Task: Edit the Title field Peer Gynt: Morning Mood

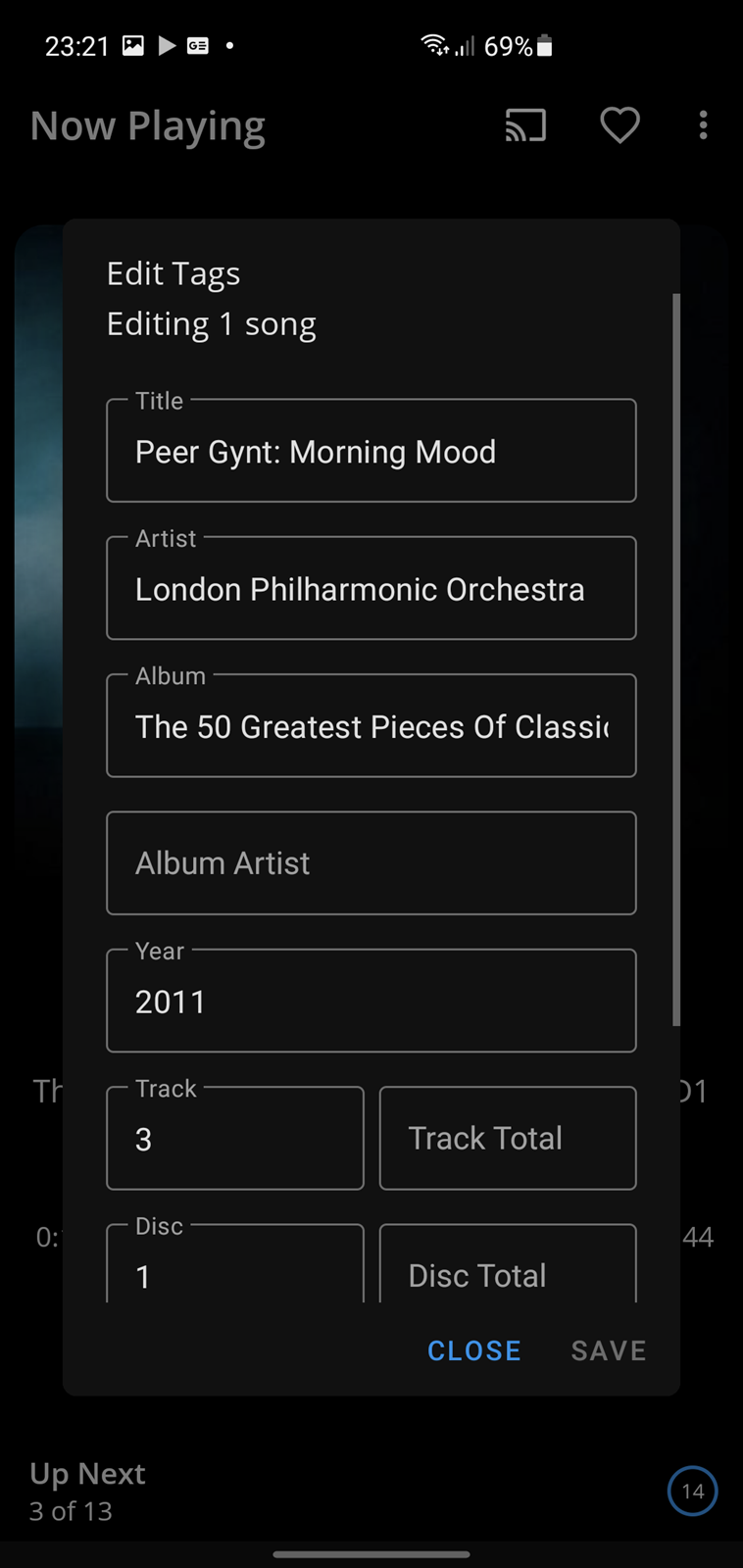Action: click(x=371, y=451)
